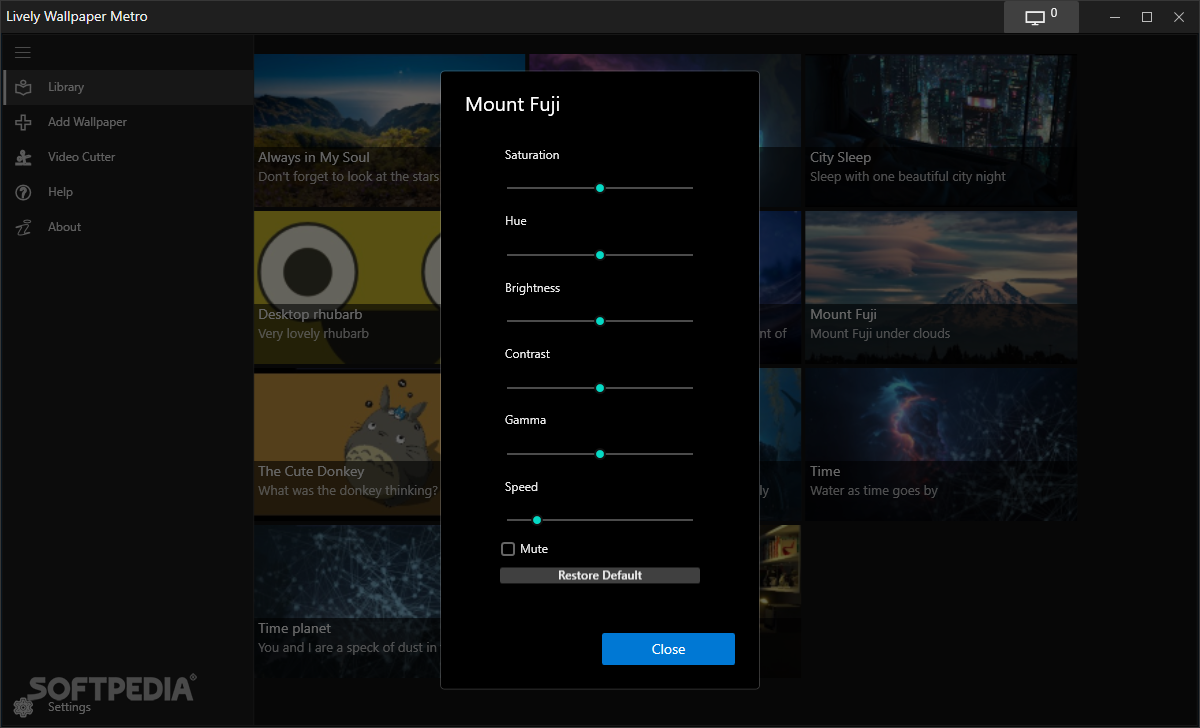Screen dimensions: 1200x728
Task: Click the Help question mark icon
Action: point(23,192)
